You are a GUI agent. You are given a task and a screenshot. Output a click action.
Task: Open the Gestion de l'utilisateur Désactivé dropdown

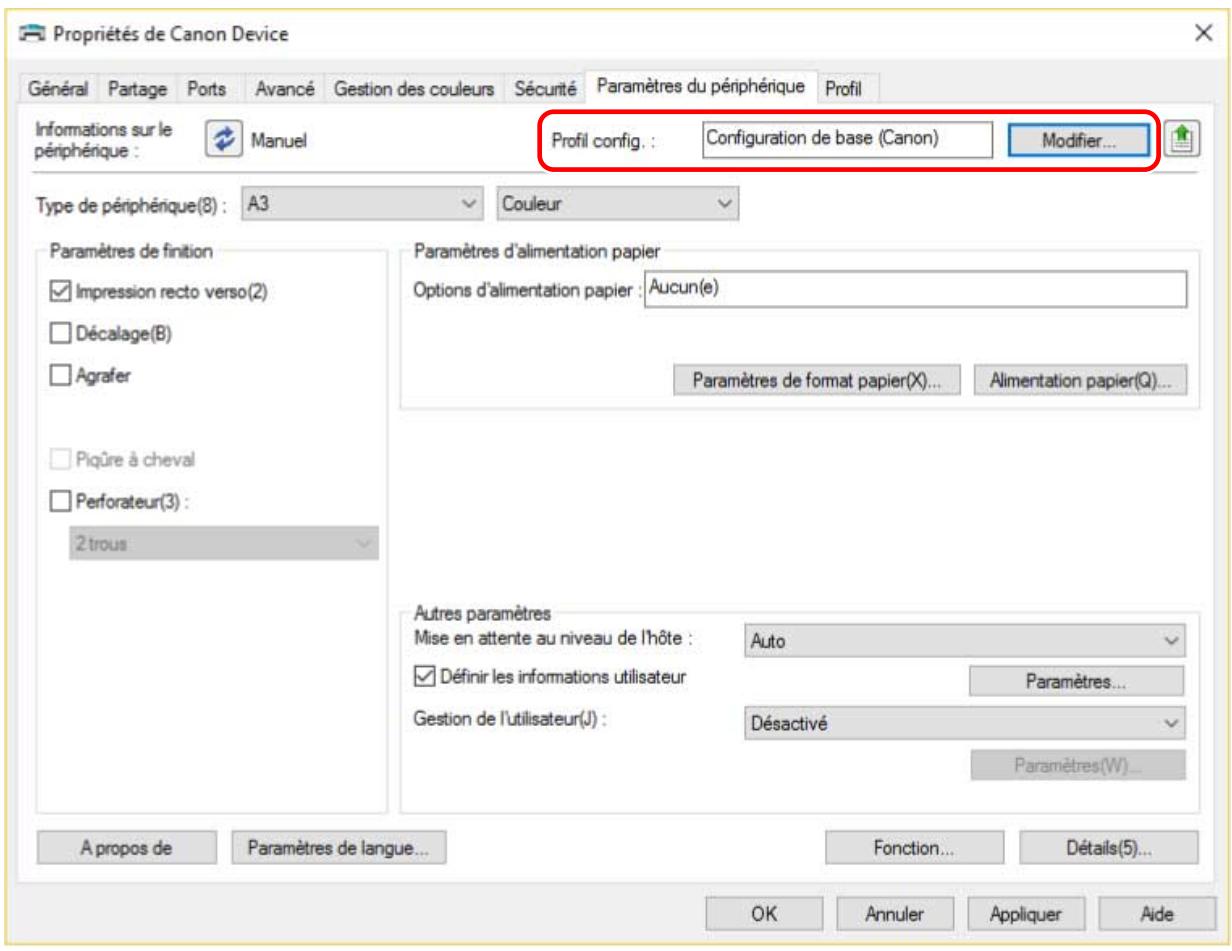[966, 724]
